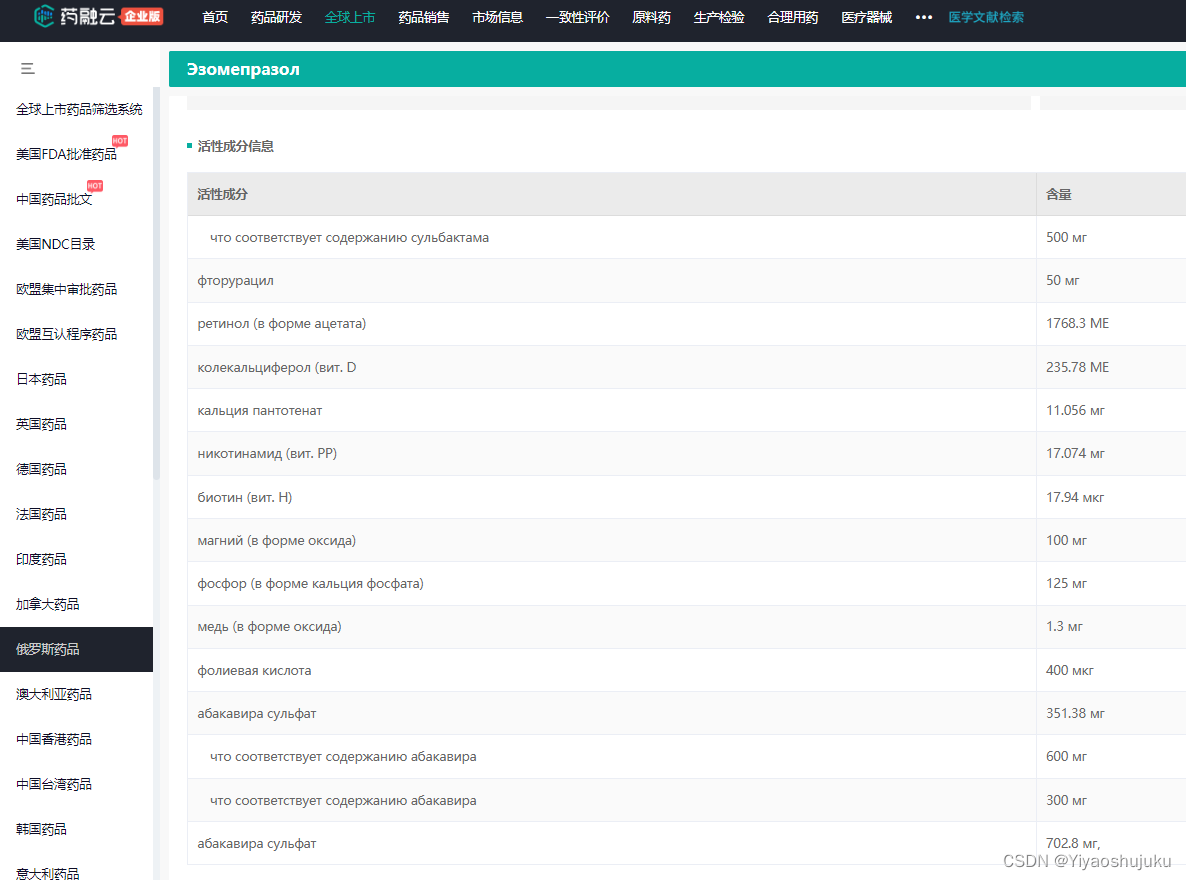Open 澳大利亚药品 sidebar item
Screen dimensions: 1186x880
[54, 694]
